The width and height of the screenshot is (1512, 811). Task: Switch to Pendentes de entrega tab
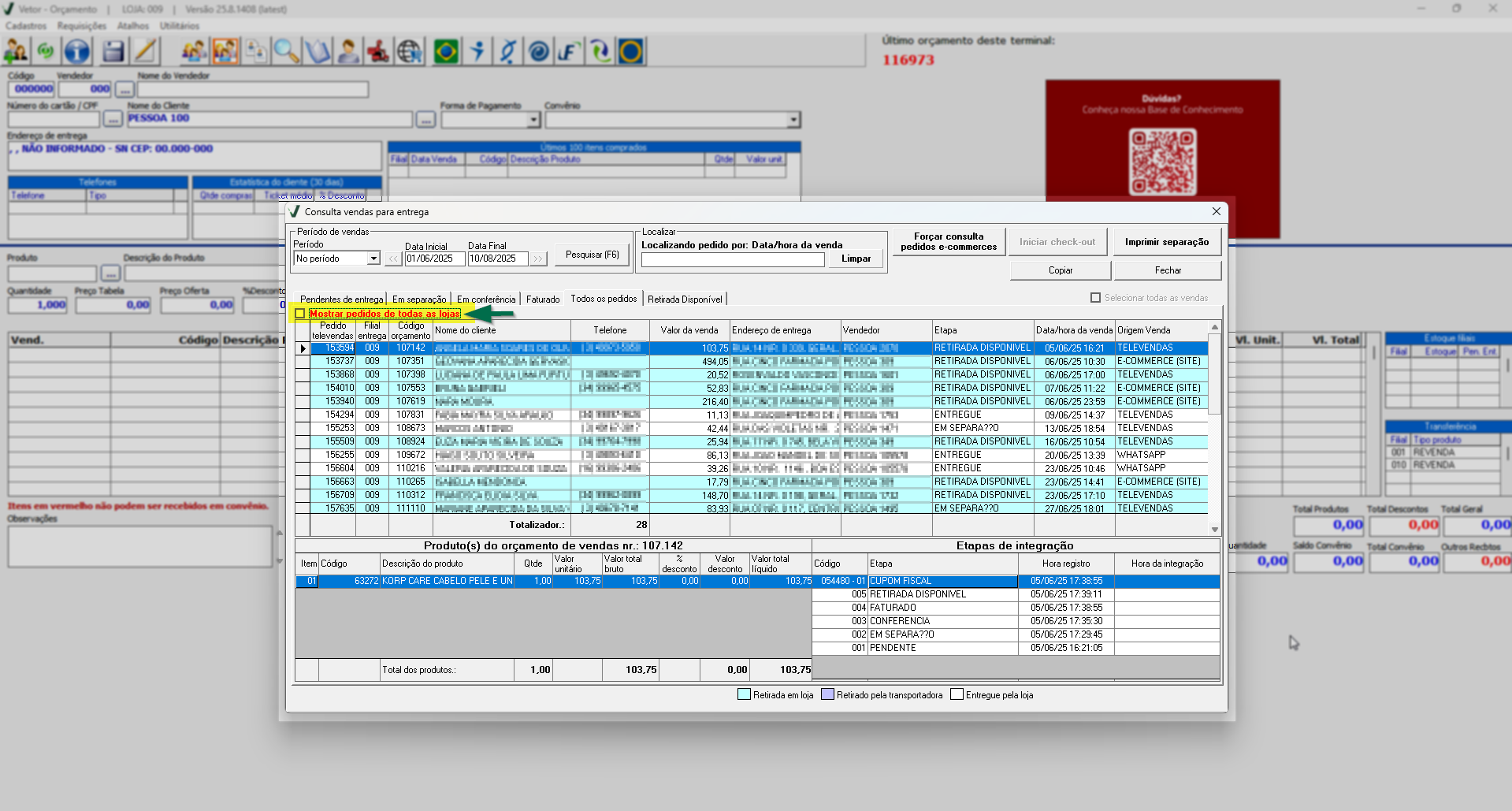[341, 299]
